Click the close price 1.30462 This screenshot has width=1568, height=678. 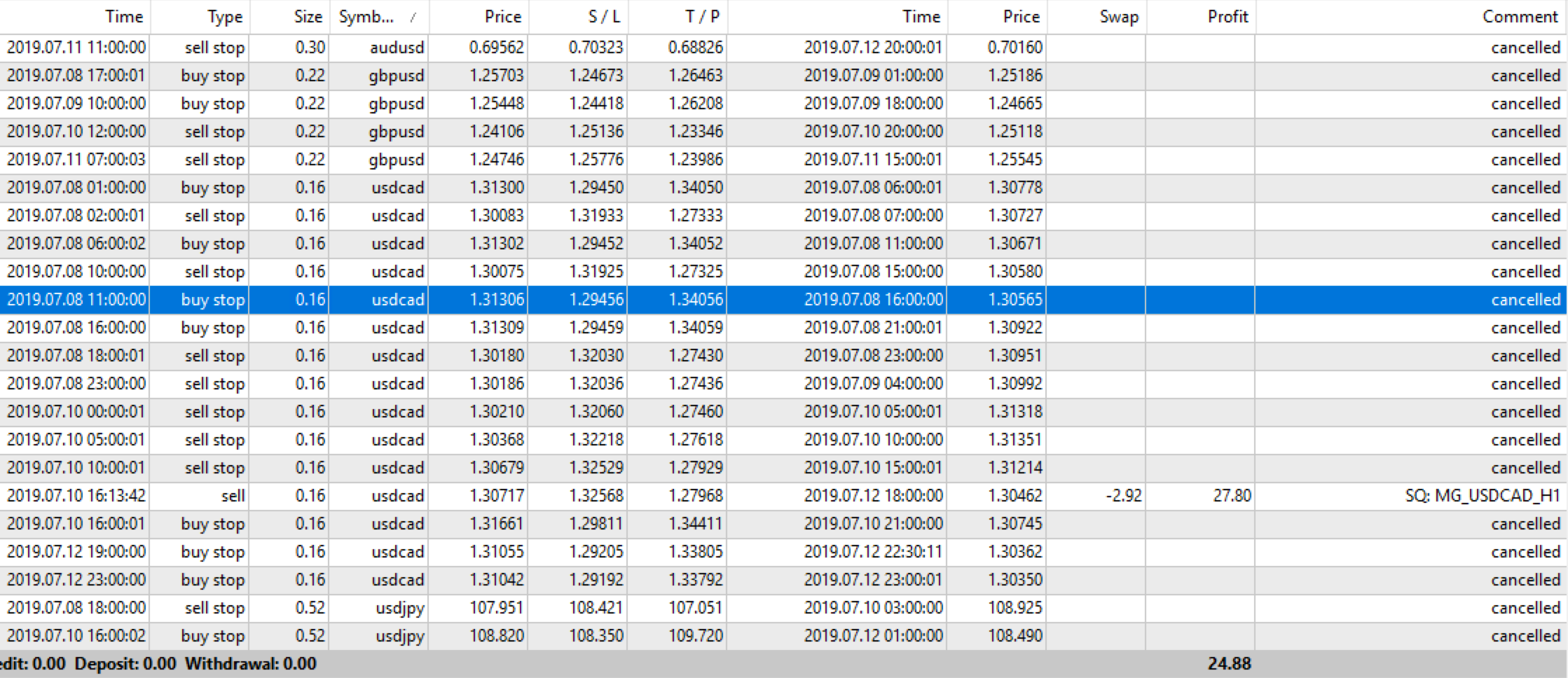1015,496
